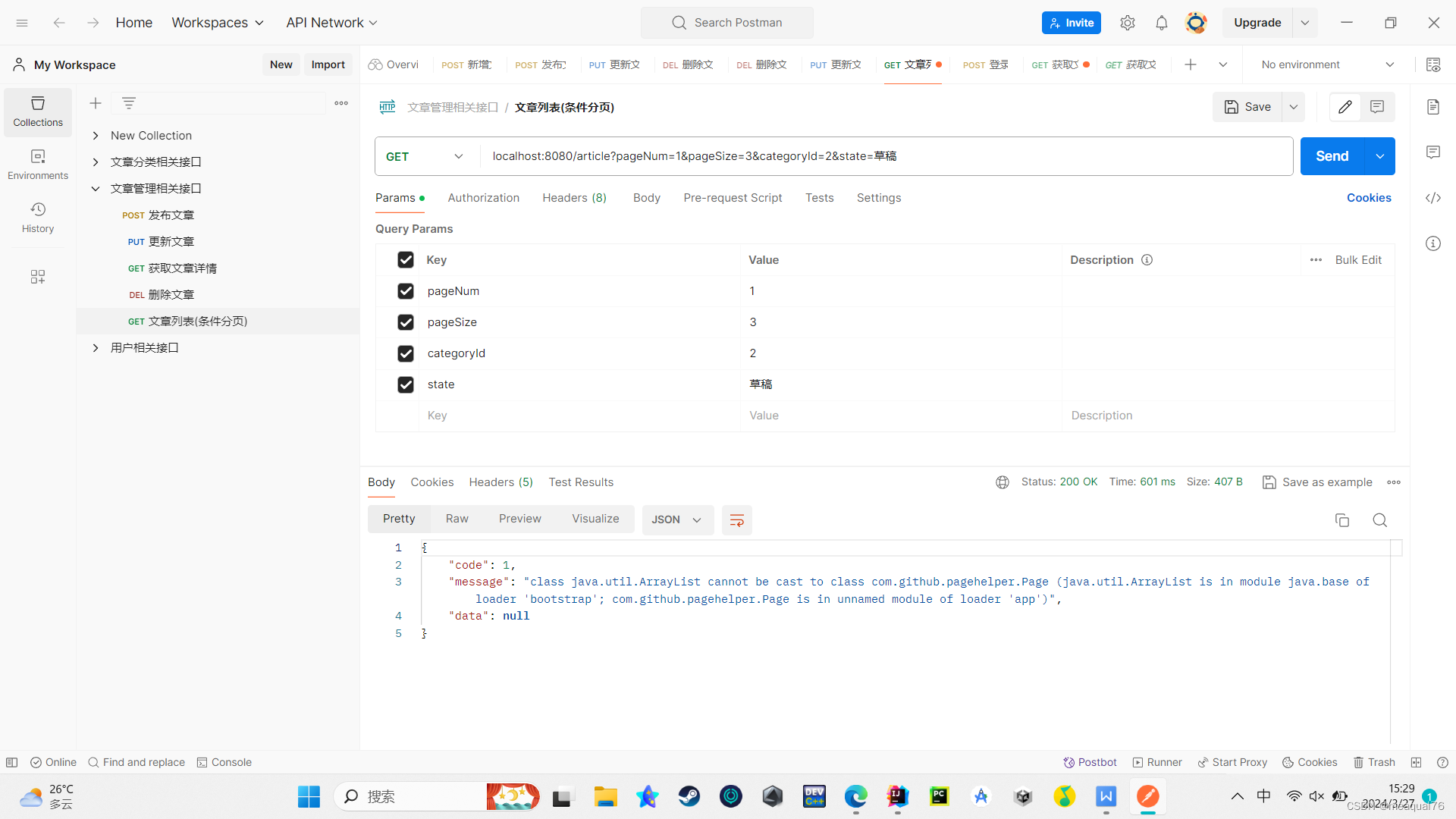Viewport: 1456px width, 819px height.
Task: Uncheck the pageNum parameter checkbox
Action: click(406, 291)
